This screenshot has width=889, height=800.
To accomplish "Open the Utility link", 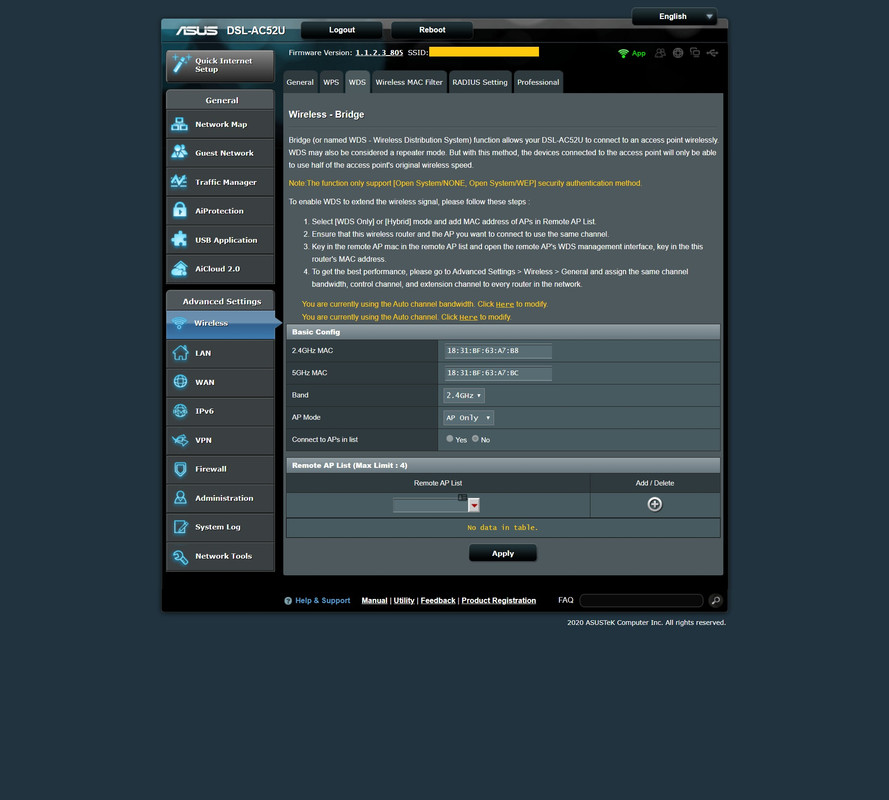I will pos(404,600).
